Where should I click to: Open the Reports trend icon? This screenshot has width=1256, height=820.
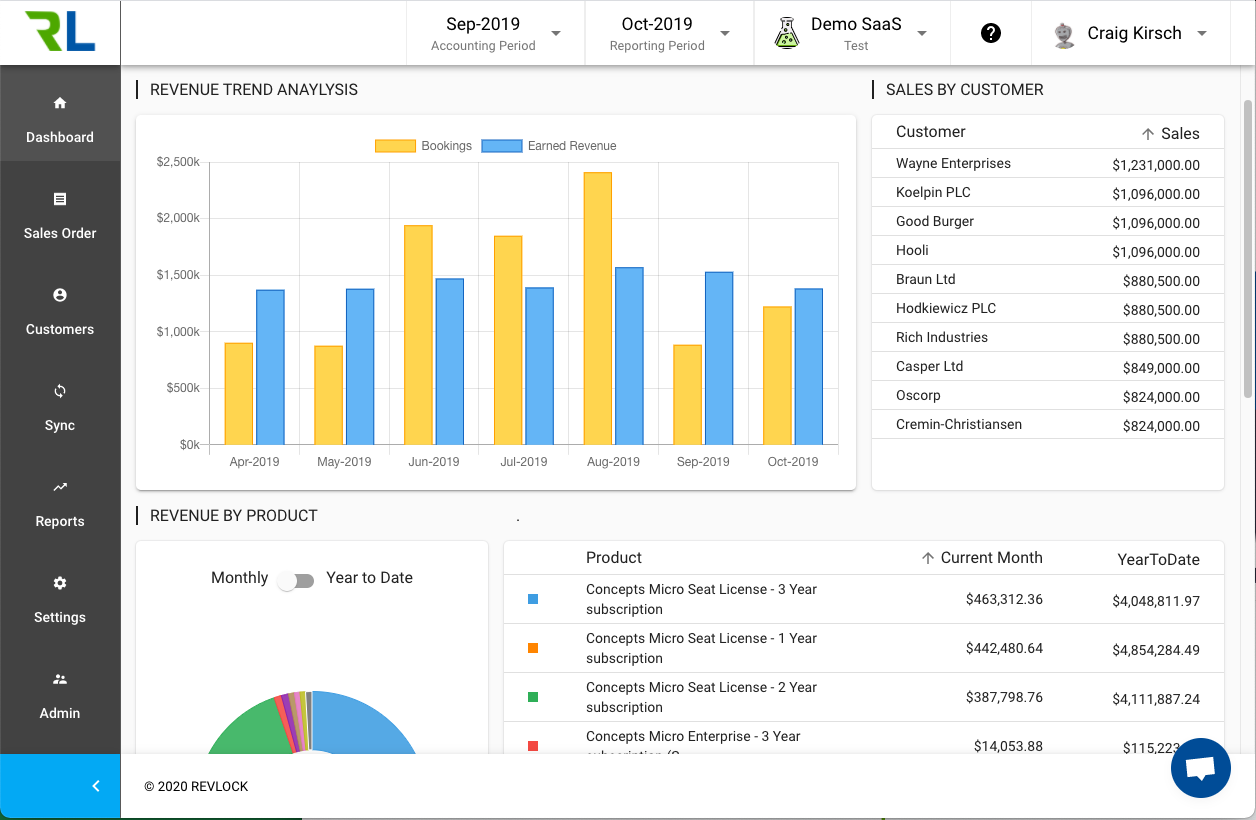tap(60, 487)
